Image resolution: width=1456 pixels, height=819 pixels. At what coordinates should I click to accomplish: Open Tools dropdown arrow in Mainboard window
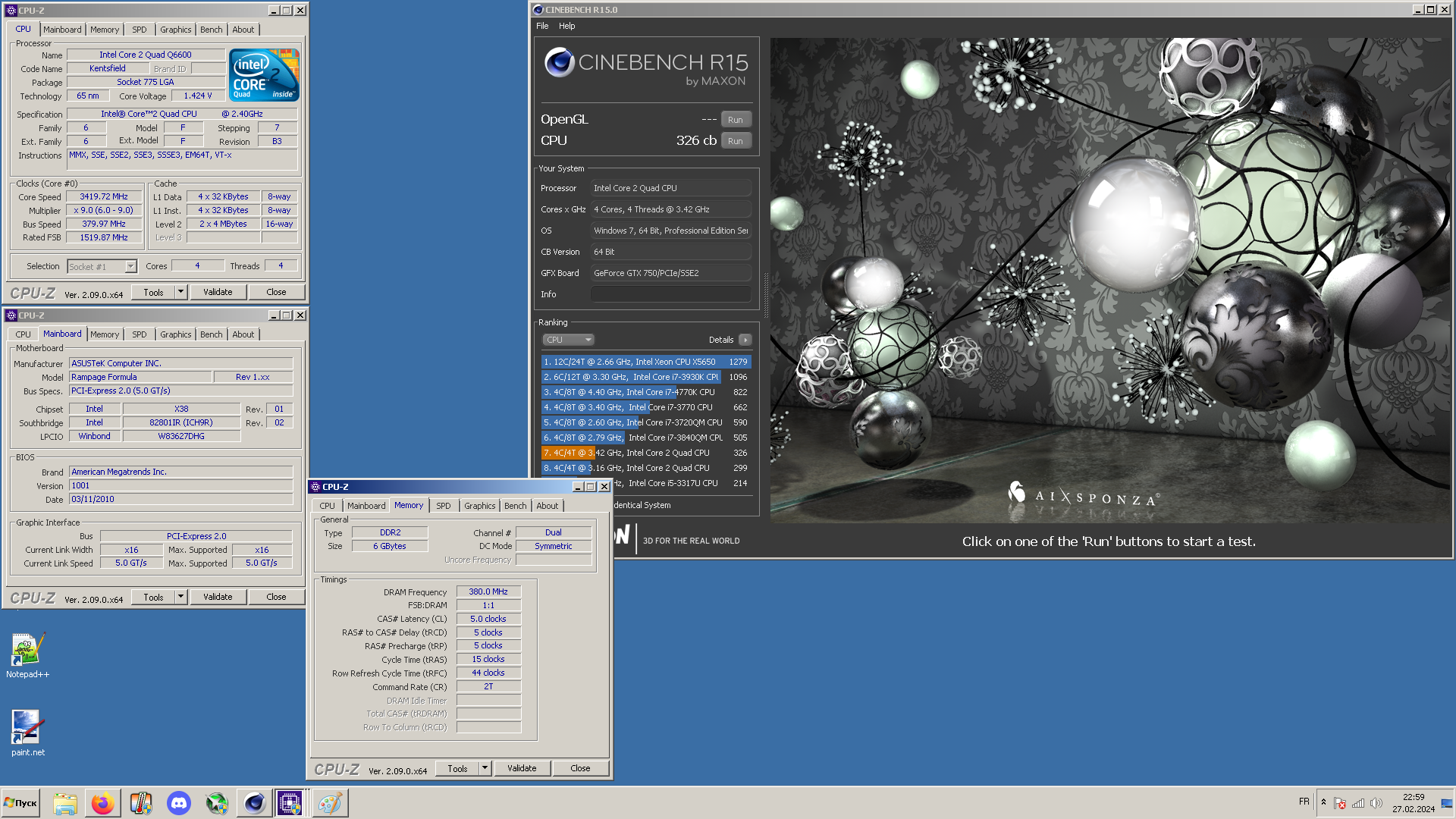pos(180,597)
